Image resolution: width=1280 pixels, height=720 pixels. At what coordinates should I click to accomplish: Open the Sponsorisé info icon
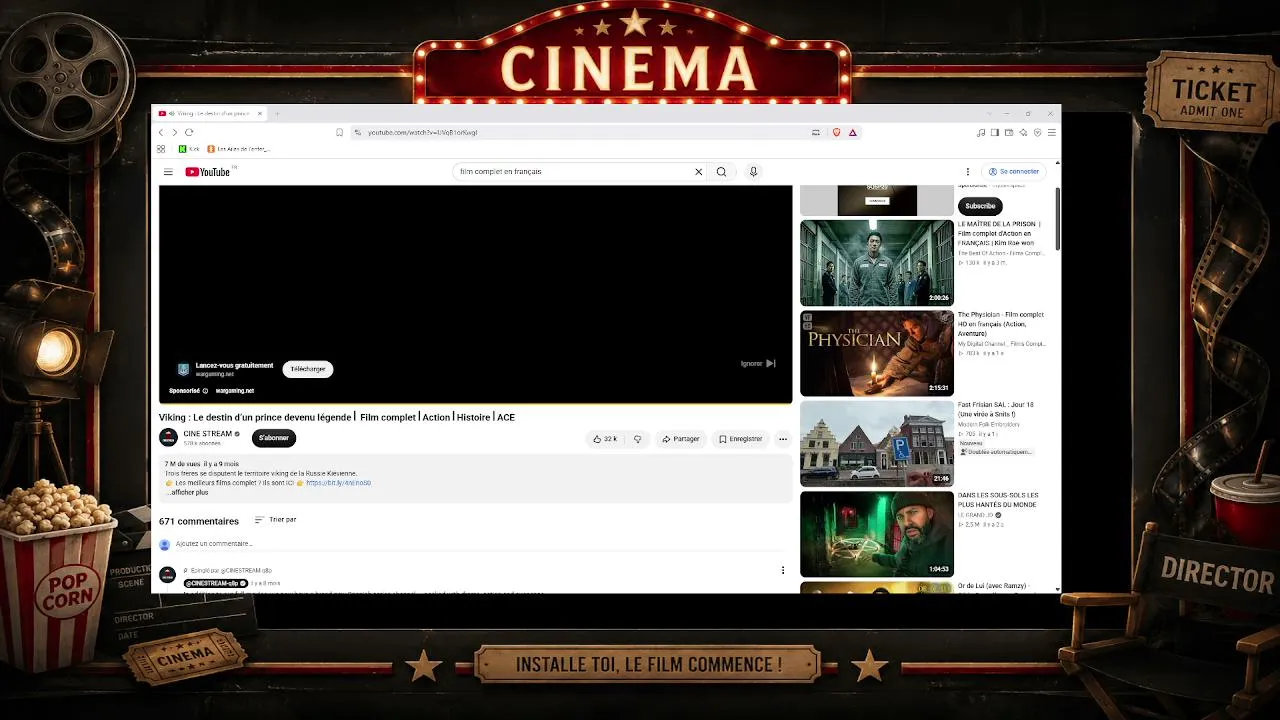click(x=205, y=391)
